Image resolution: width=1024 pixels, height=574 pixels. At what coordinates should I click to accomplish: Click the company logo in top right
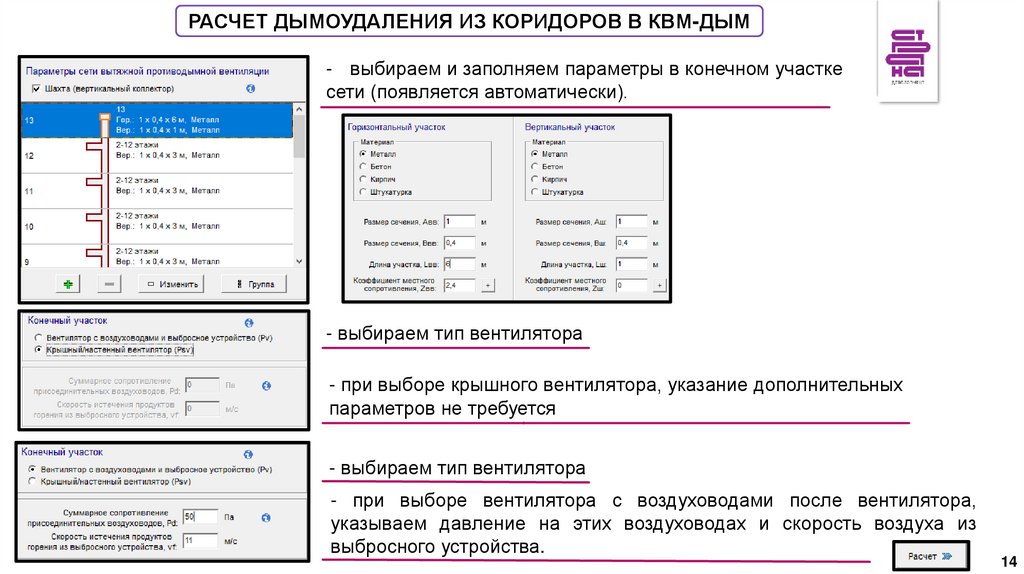[x=908, y=56]
